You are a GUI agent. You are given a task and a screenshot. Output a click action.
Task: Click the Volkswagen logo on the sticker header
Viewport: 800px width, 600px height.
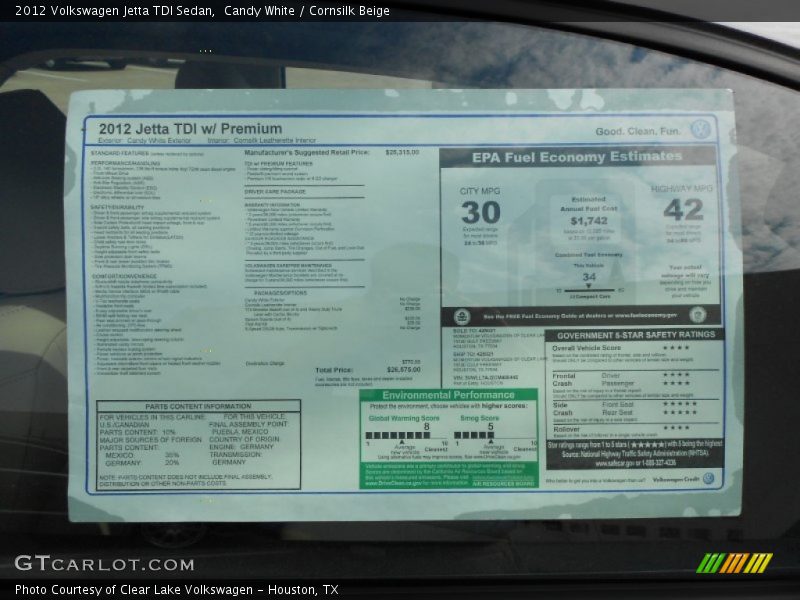(701, 129)
